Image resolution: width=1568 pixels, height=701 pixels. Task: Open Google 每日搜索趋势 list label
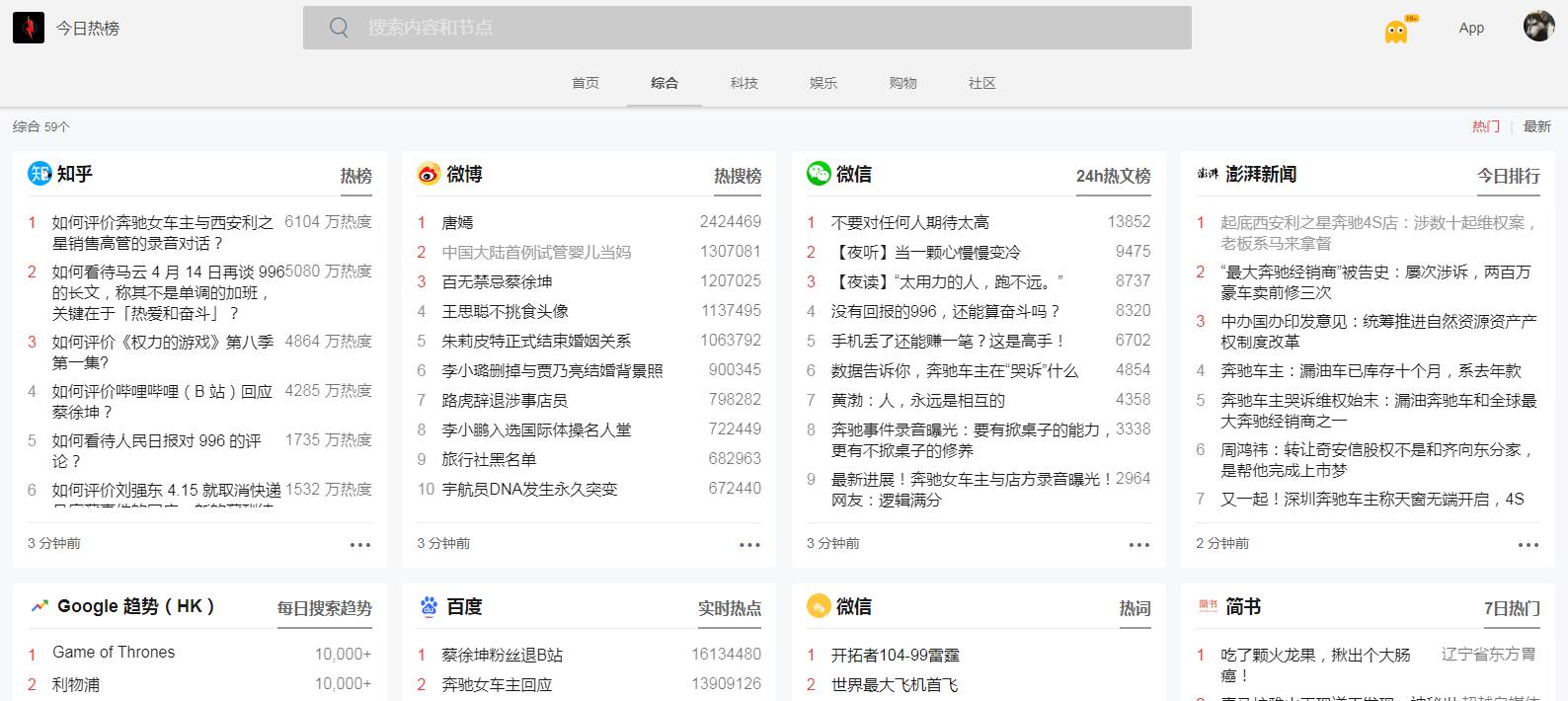pyautogui.click(x=325, y=608)
